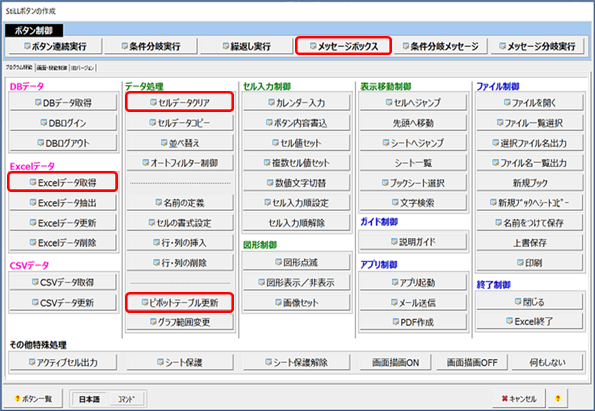The image size is (595, 411).
Task: Select メッセージボックス button
Action: point(343,46)
